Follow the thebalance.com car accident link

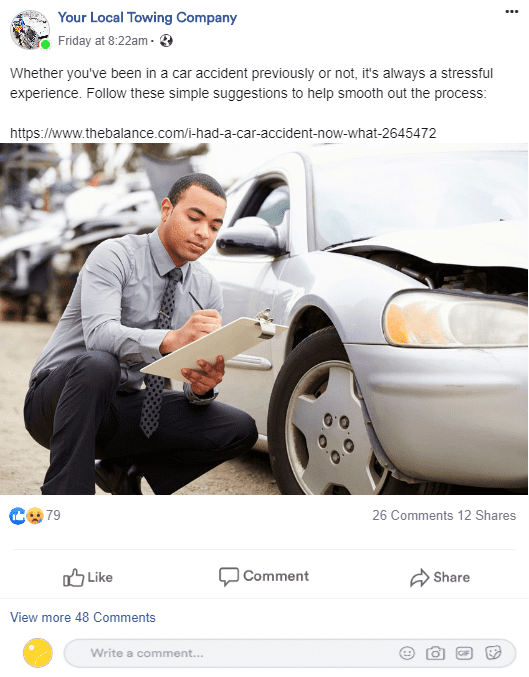(x=223, y=133)
